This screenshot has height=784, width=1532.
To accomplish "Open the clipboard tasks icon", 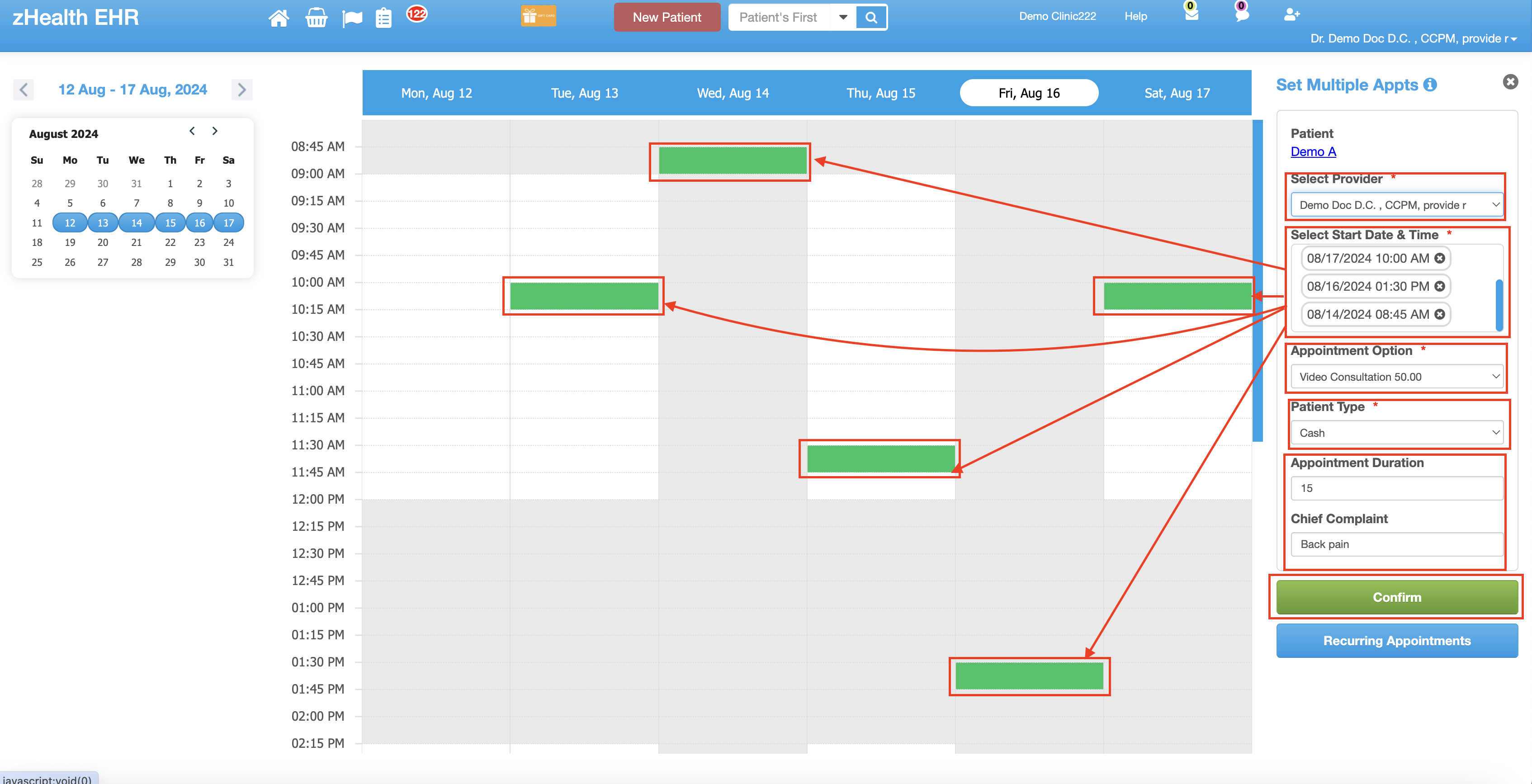I will [383, 18].
